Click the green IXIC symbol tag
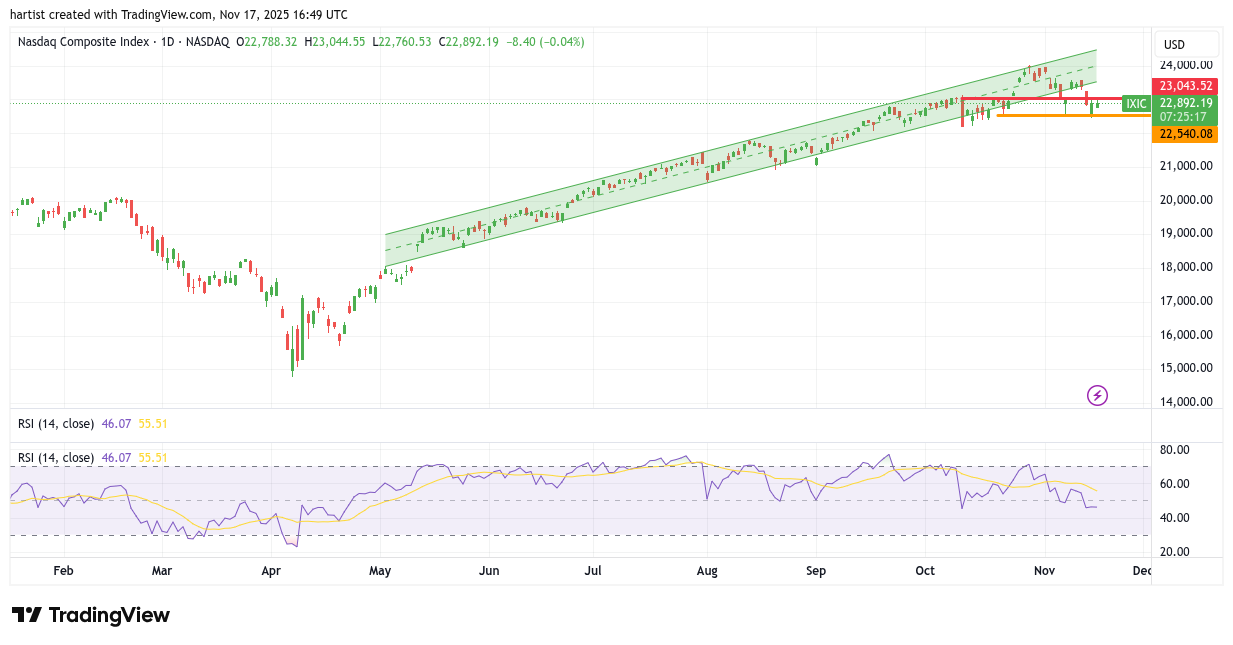Image resolution: width=1233 pixels, height=645 pixels. tap(1136, 104)
